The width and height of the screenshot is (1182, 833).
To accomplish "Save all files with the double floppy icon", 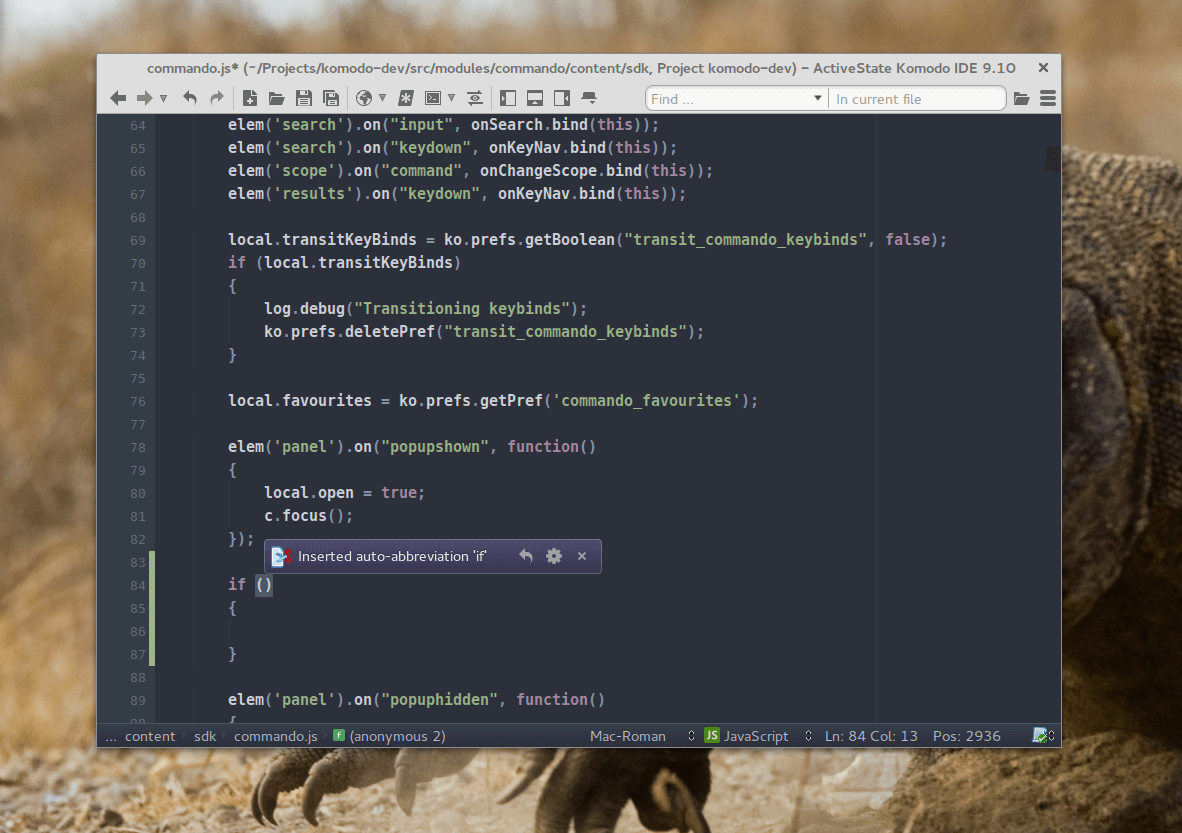I will click(331, 98).
